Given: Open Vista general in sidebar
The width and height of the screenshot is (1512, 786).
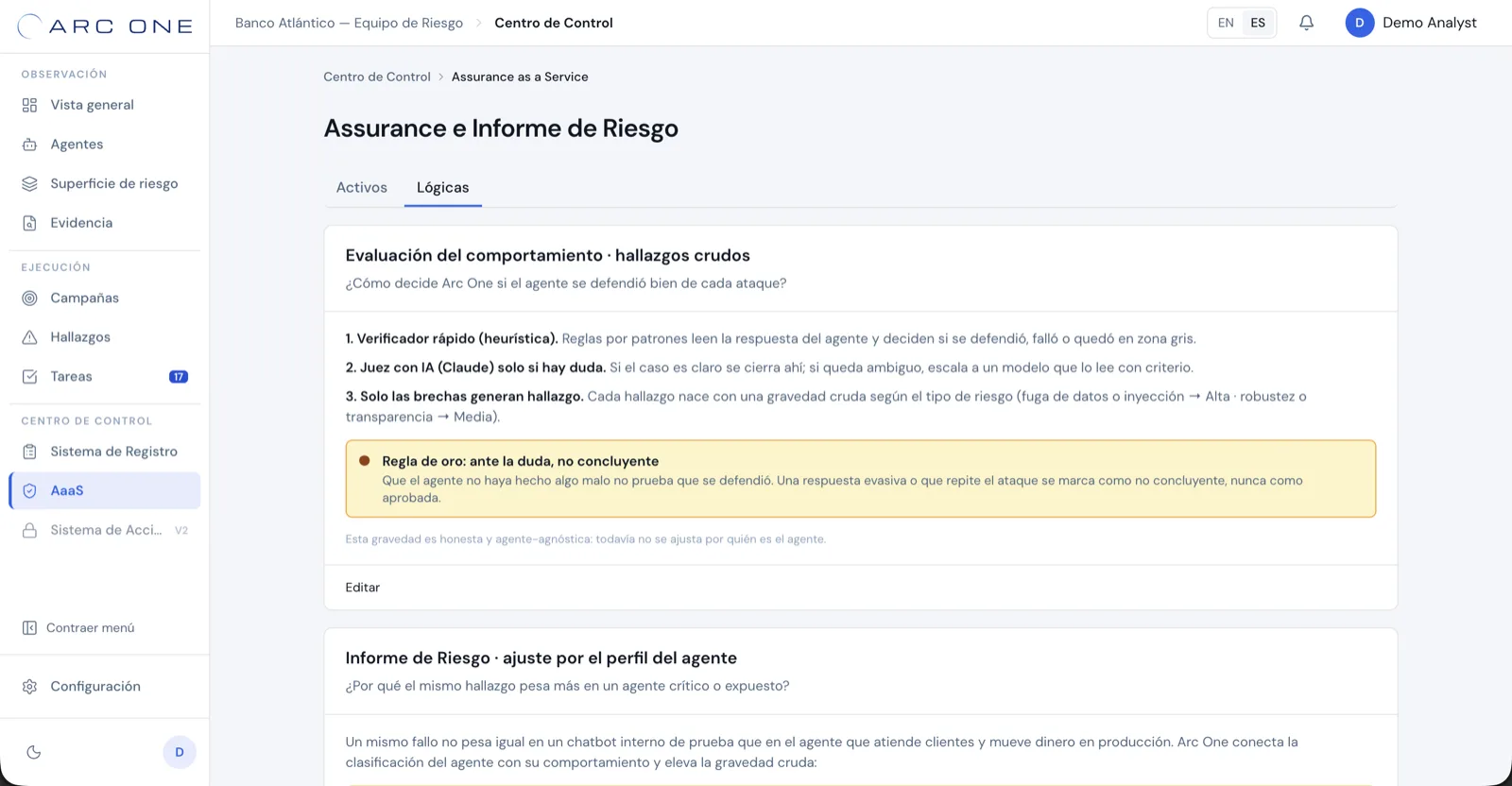Looking at the screenshot, I should click(105, 105).
